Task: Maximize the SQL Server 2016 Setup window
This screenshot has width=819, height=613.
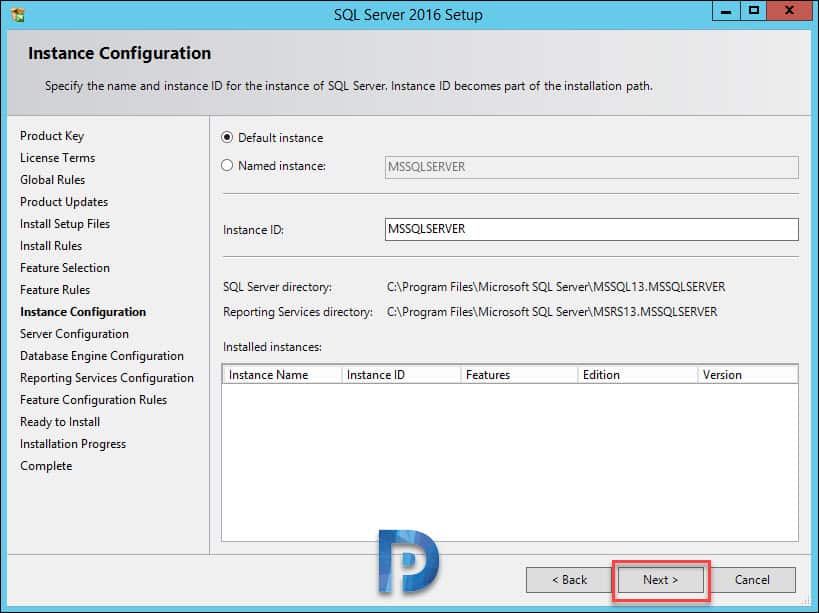Action: pos(753,10)
